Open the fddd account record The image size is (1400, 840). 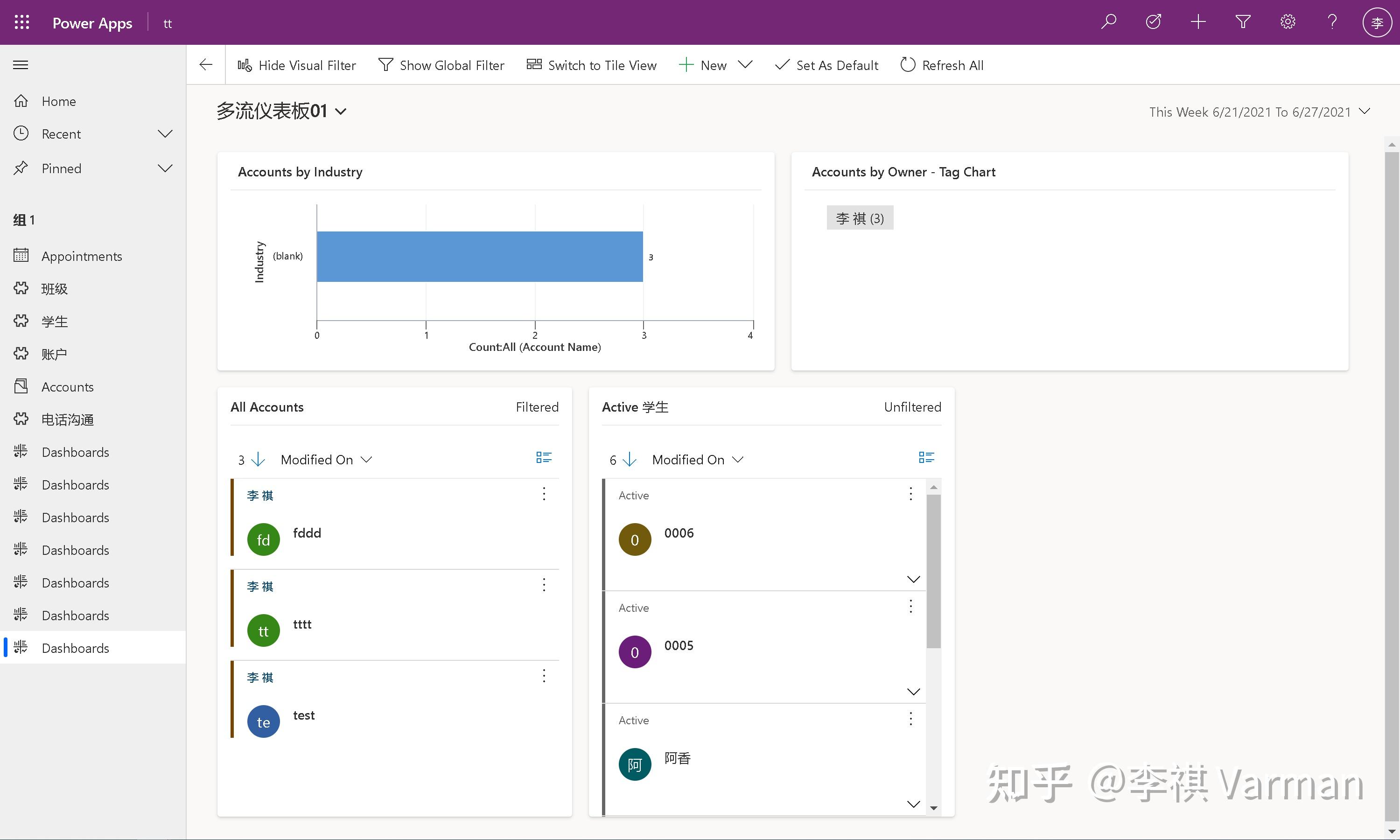[x=307, y=533]
